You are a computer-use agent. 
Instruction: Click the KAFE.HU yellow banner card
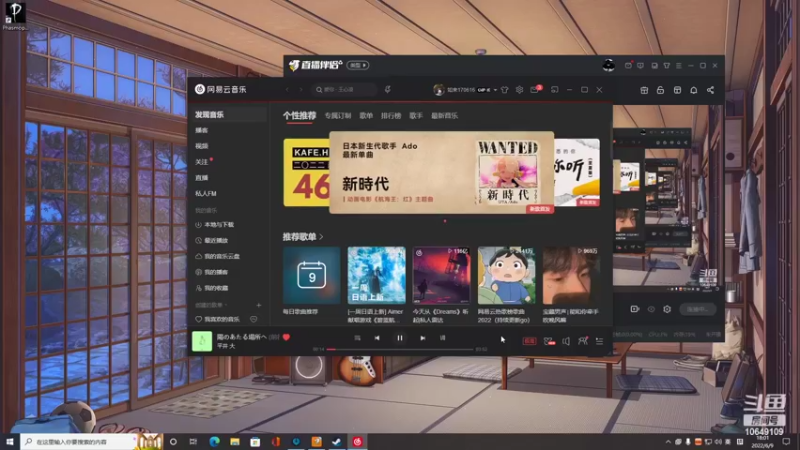pyautogui.click(x=307, y=172)
